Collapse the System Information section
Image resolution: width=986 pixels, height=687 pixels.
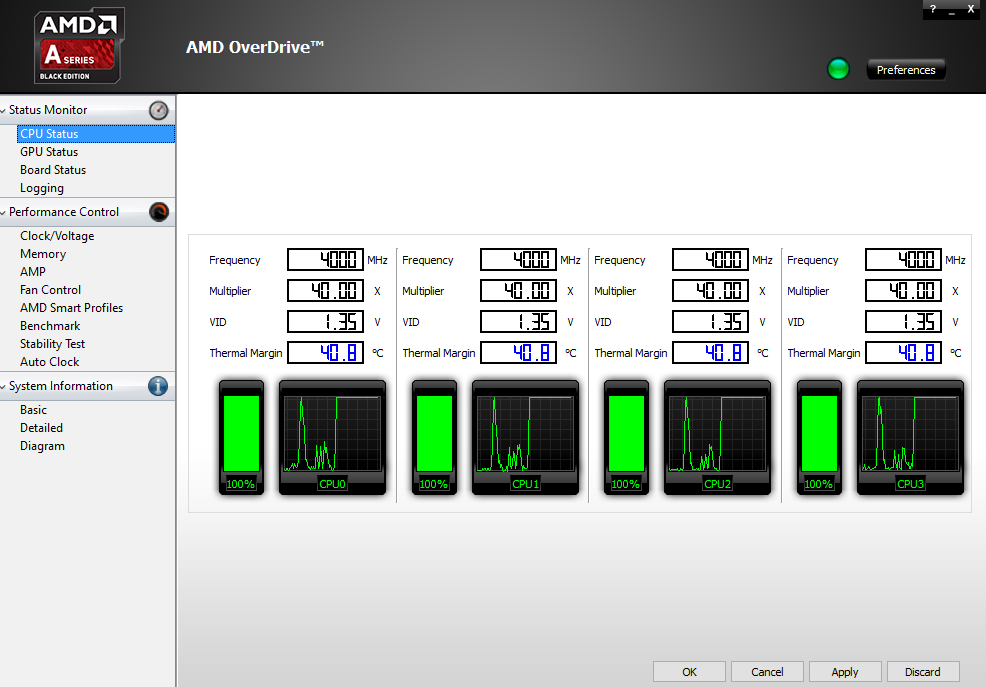[x=4, y=387]
